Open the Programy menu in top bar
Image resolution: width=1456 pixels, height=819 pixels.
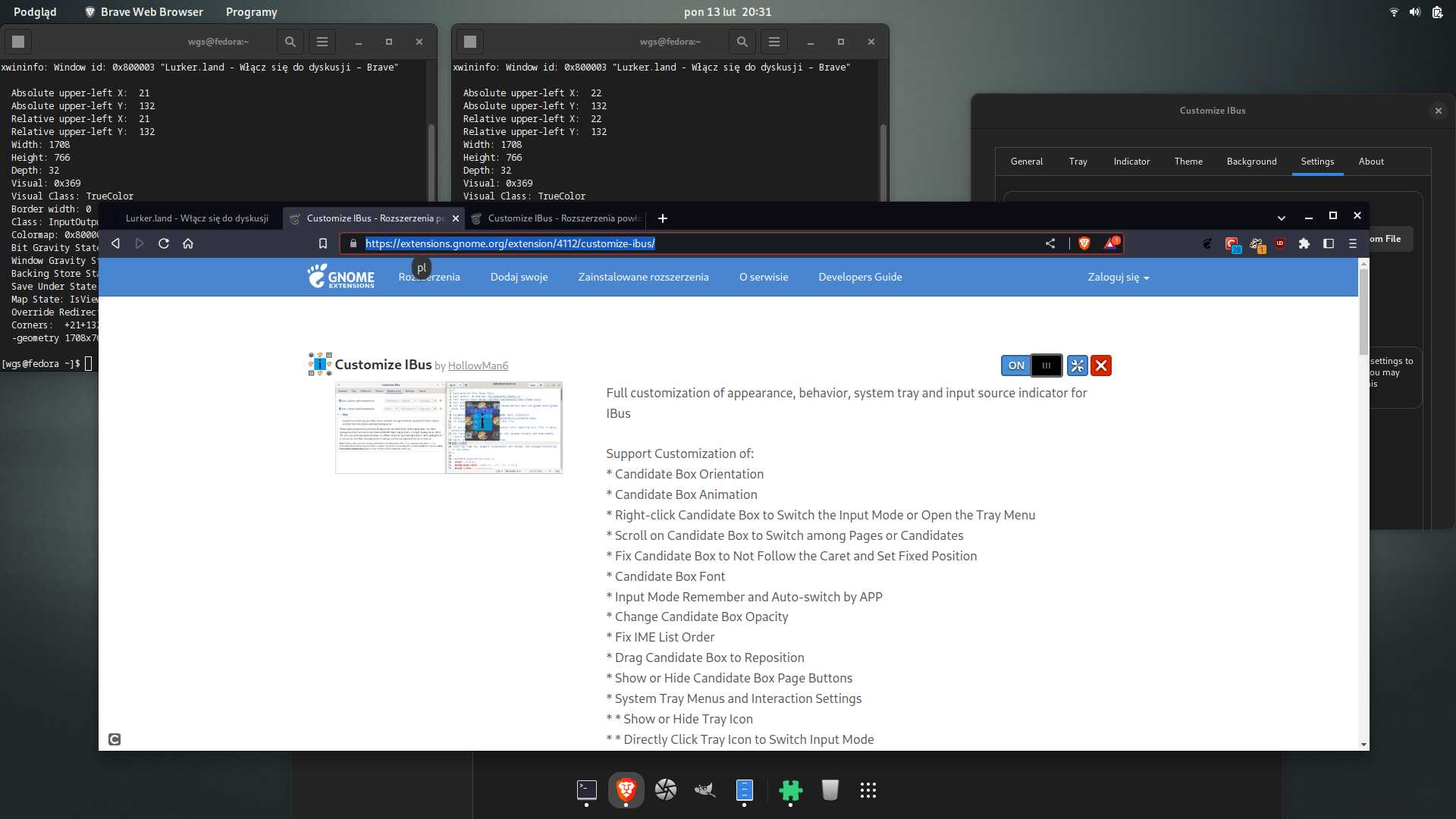click(x=251, y=12)
